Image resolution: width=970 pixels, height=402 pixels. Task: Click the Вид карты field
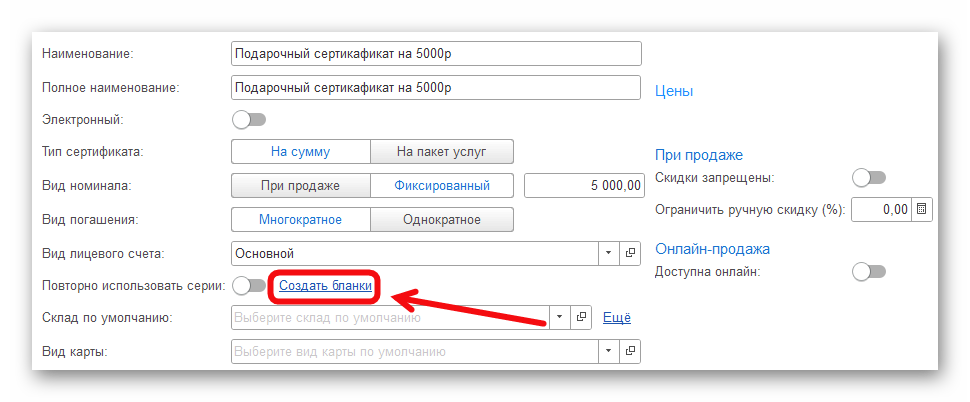[x=414, y=351]
